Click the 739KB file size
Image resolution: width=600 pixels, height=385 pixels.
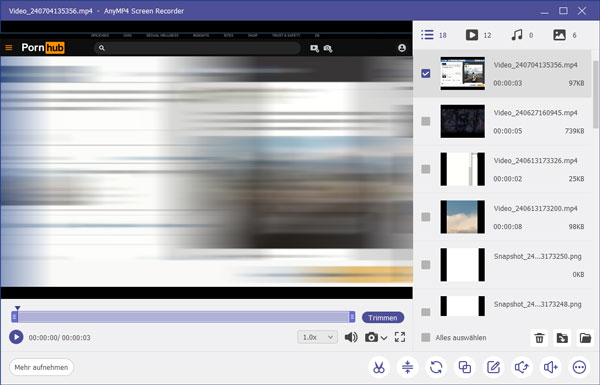574,131
